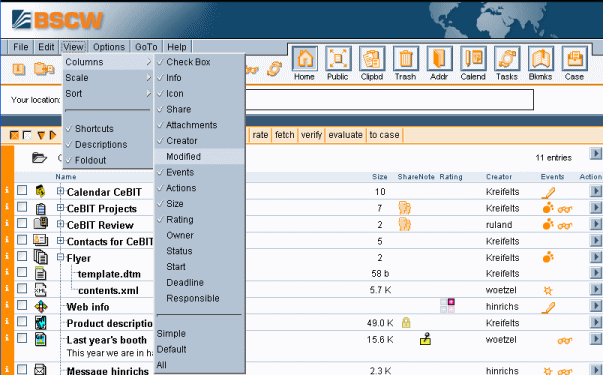Expand the CeBIT Review tree node
The width and height of the screenshot is (603, 375).
(60, 223)
